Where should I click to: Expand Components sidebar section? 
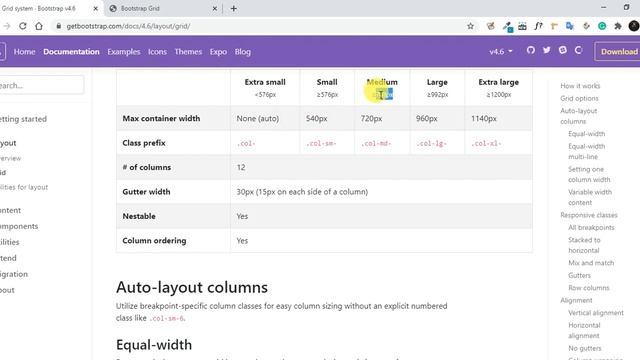19,226
